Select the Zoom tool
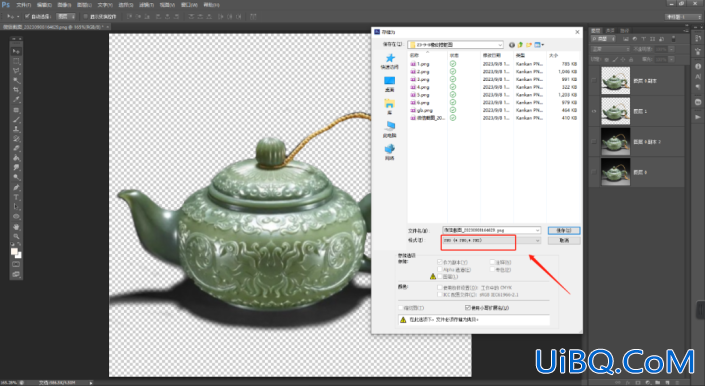705x386 pixels. pos(16,236)
